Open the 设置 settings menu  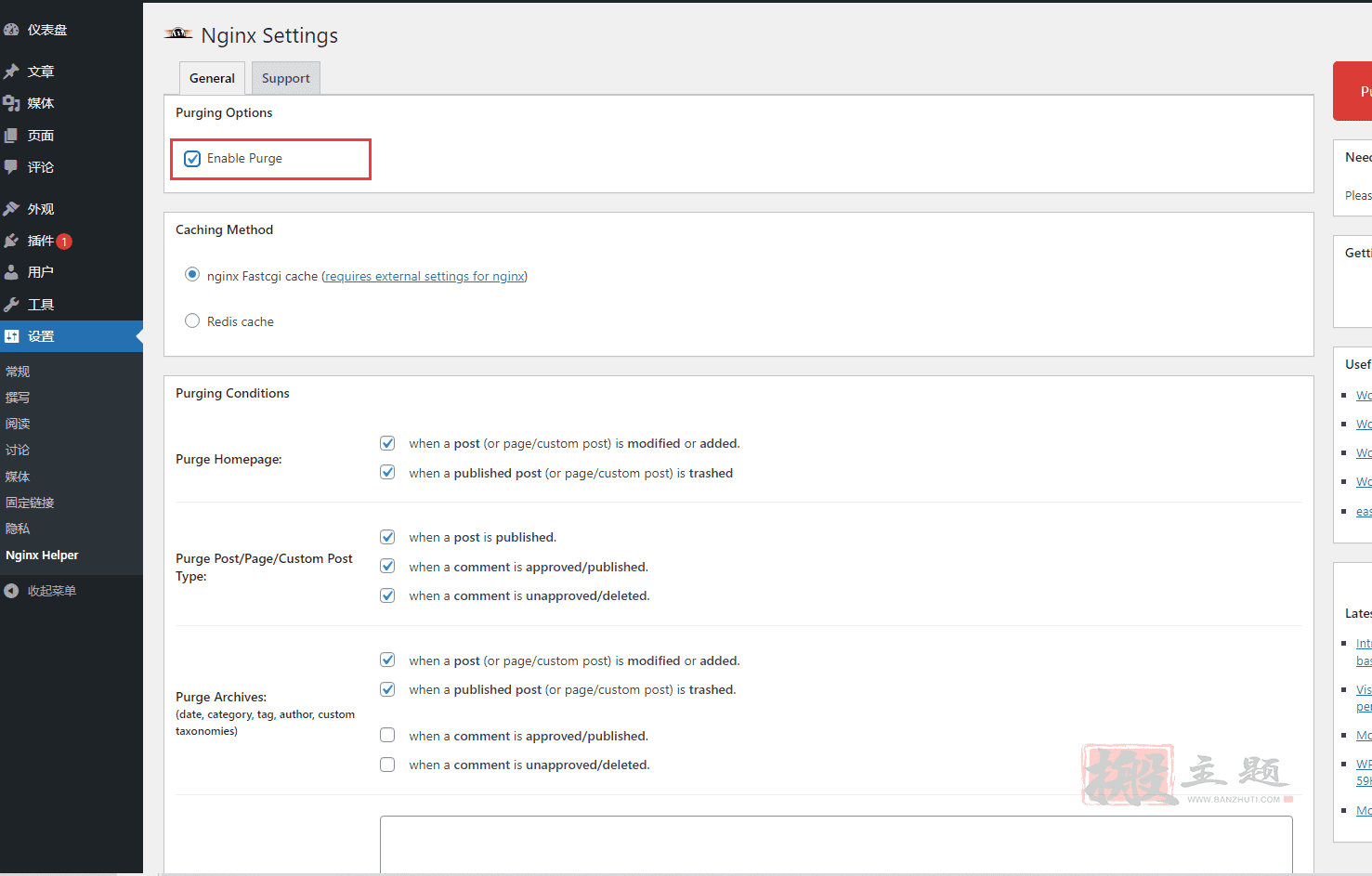tap(72, 336)
